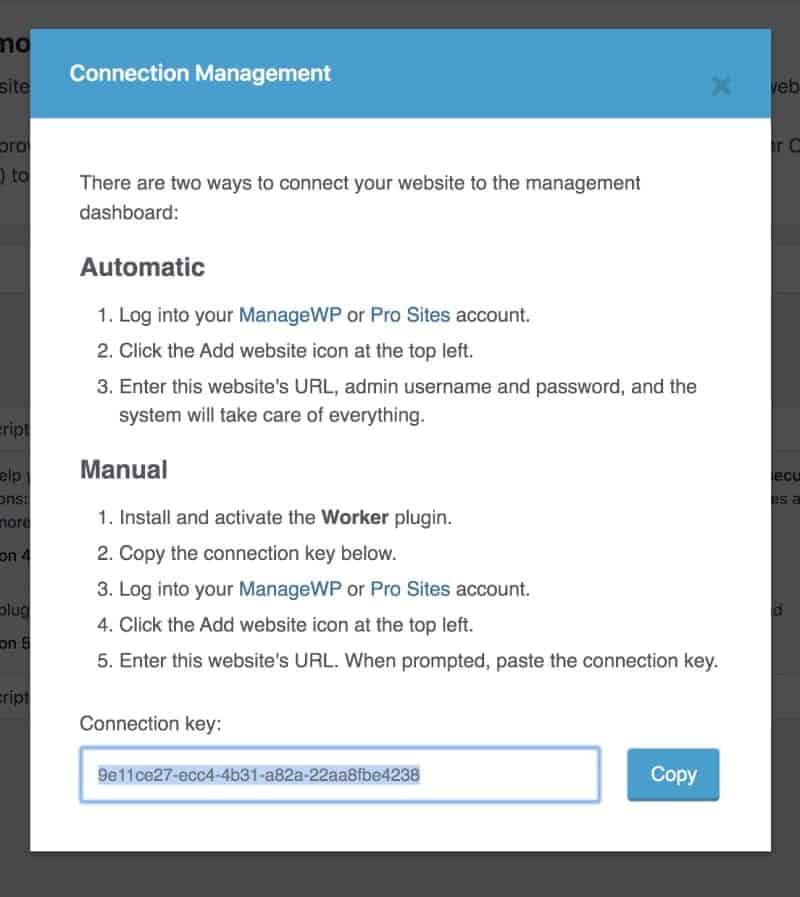Open ManageWP link in Manual section
Screen dimensions: 800x897
pos(290,589)
